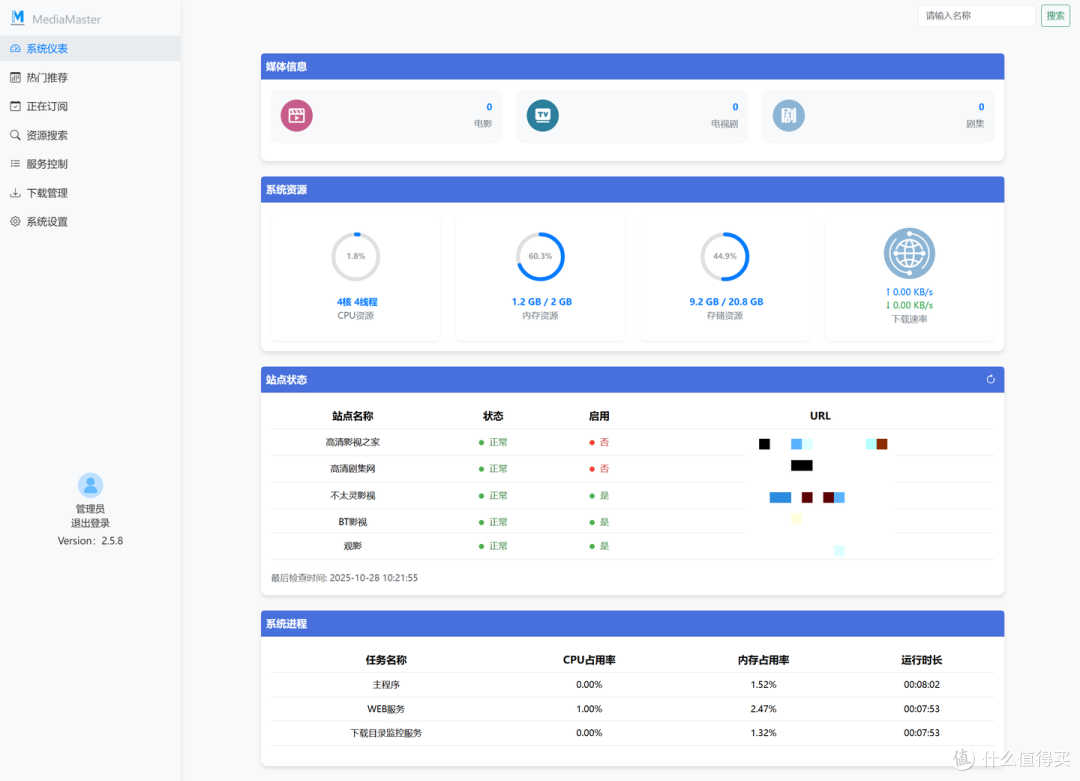This screenshot has width=1080, height=781.
Task: Go to the 正在订阅 page
Action: click(x=90, y=106)
